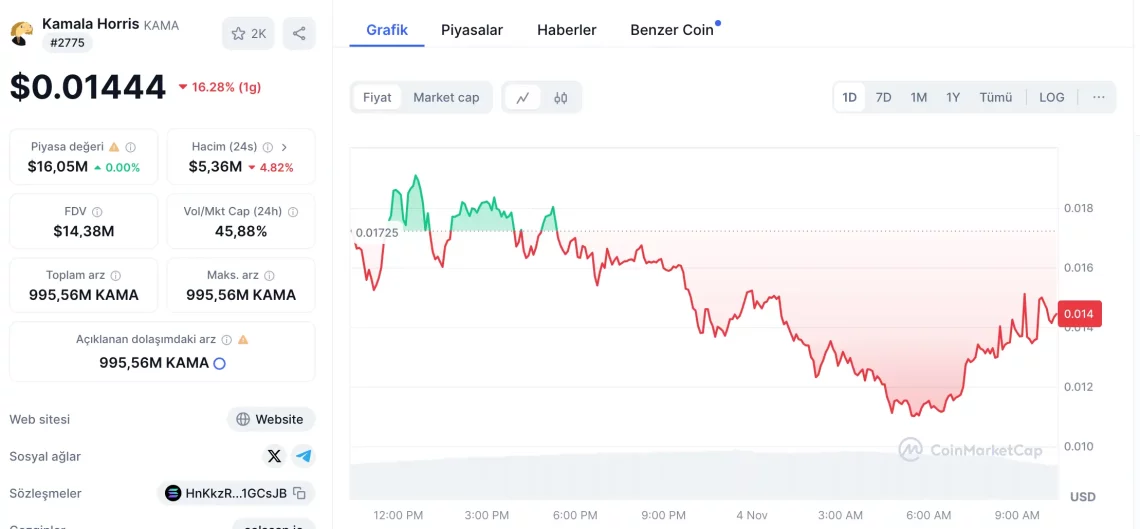Open the three-dots chart options menu
This screenshot has width=1140, height=529.
coord(1099,97)
